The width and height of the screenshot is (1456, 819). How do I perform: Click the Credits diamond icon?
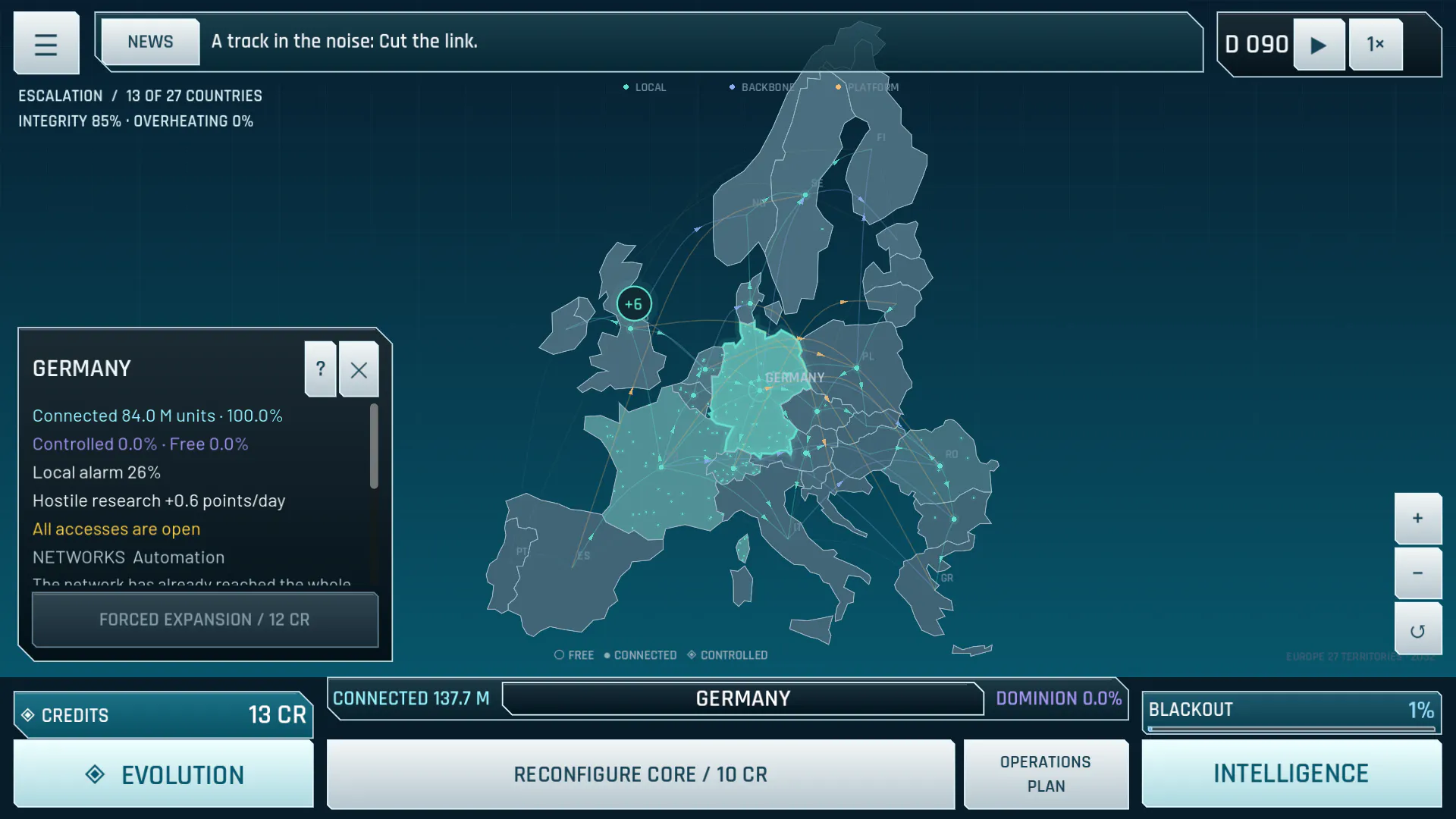[x=28, y=715]
